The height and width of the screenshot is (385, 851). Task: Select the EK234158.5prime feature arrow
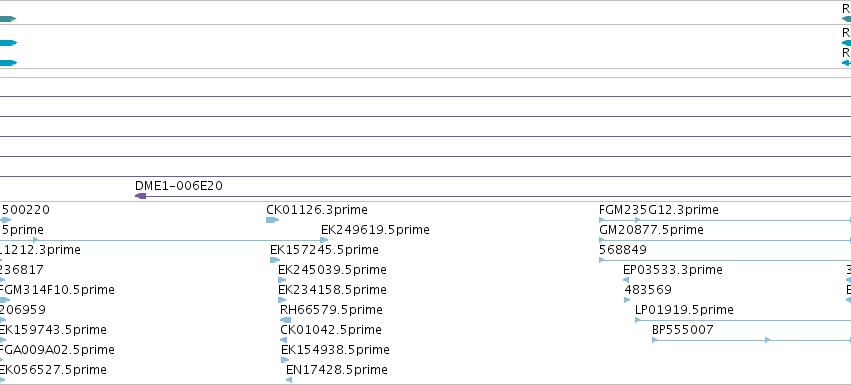point(282,300)
